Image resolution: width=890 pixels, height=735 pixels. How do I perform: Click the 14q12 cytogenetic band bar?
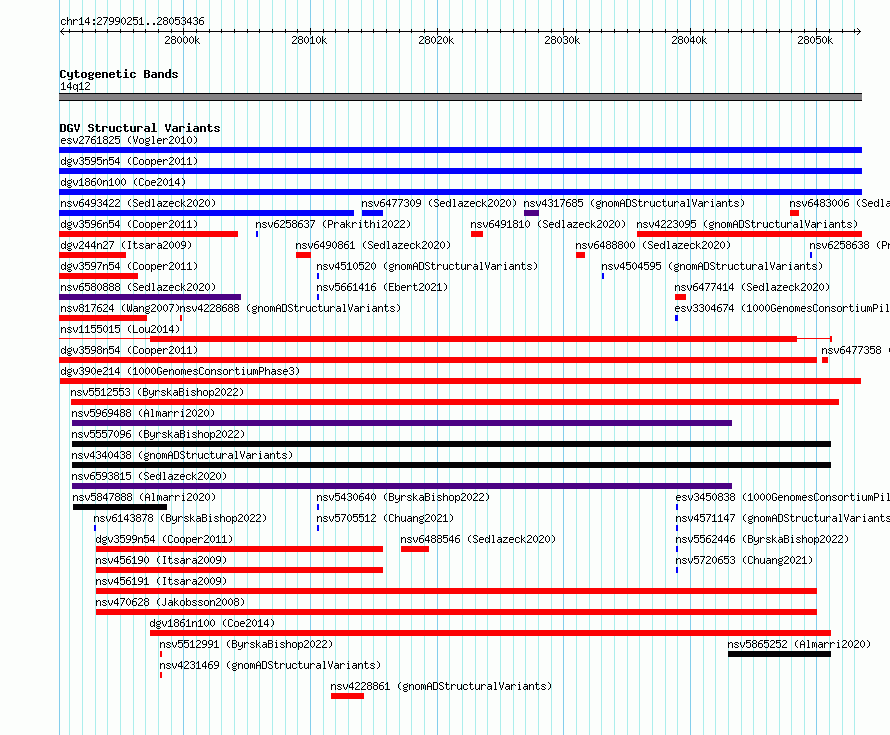[x=460, y=97]
